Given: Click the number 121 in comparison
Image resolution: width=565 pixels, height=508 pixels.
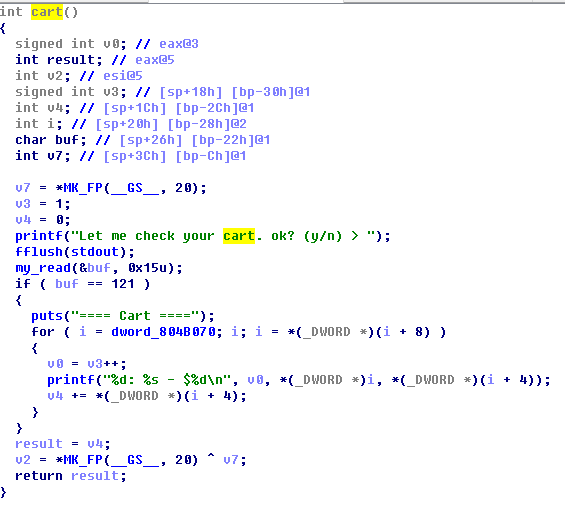Looking at the screenshot, I should [123, 284].
